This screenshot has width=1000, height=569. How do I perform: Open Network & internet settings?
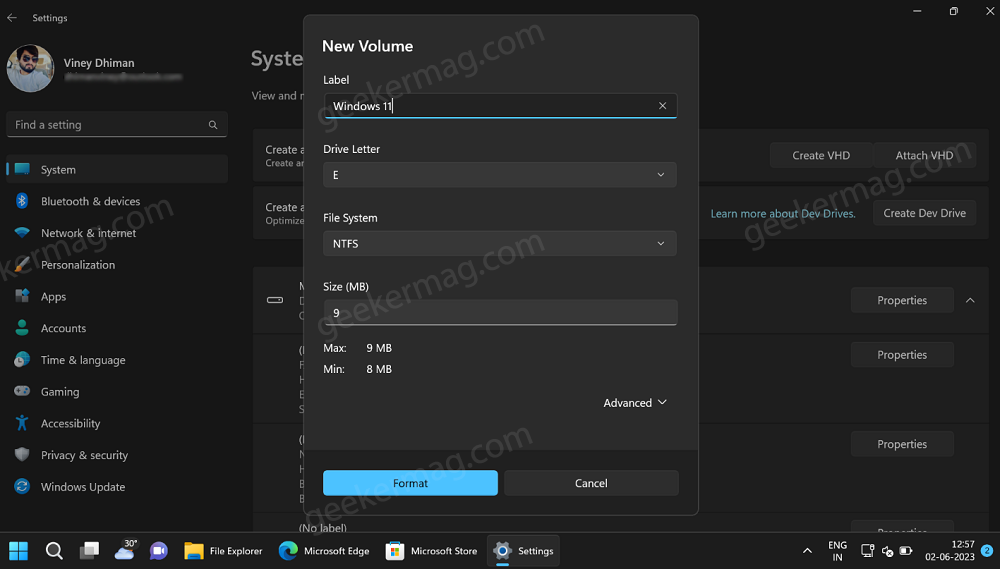(117, 233)
